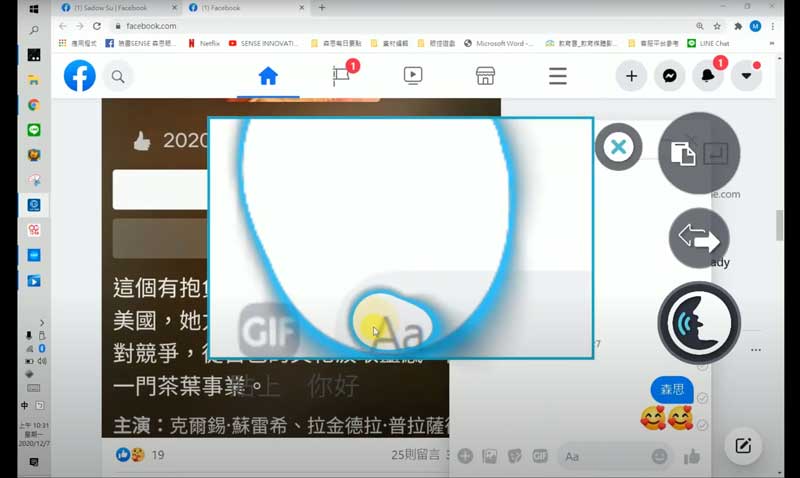Open the SENSE INNOVATI... YouTube bookmark
The height and width of the screenshot is (478, 800).
pos(263,43)
